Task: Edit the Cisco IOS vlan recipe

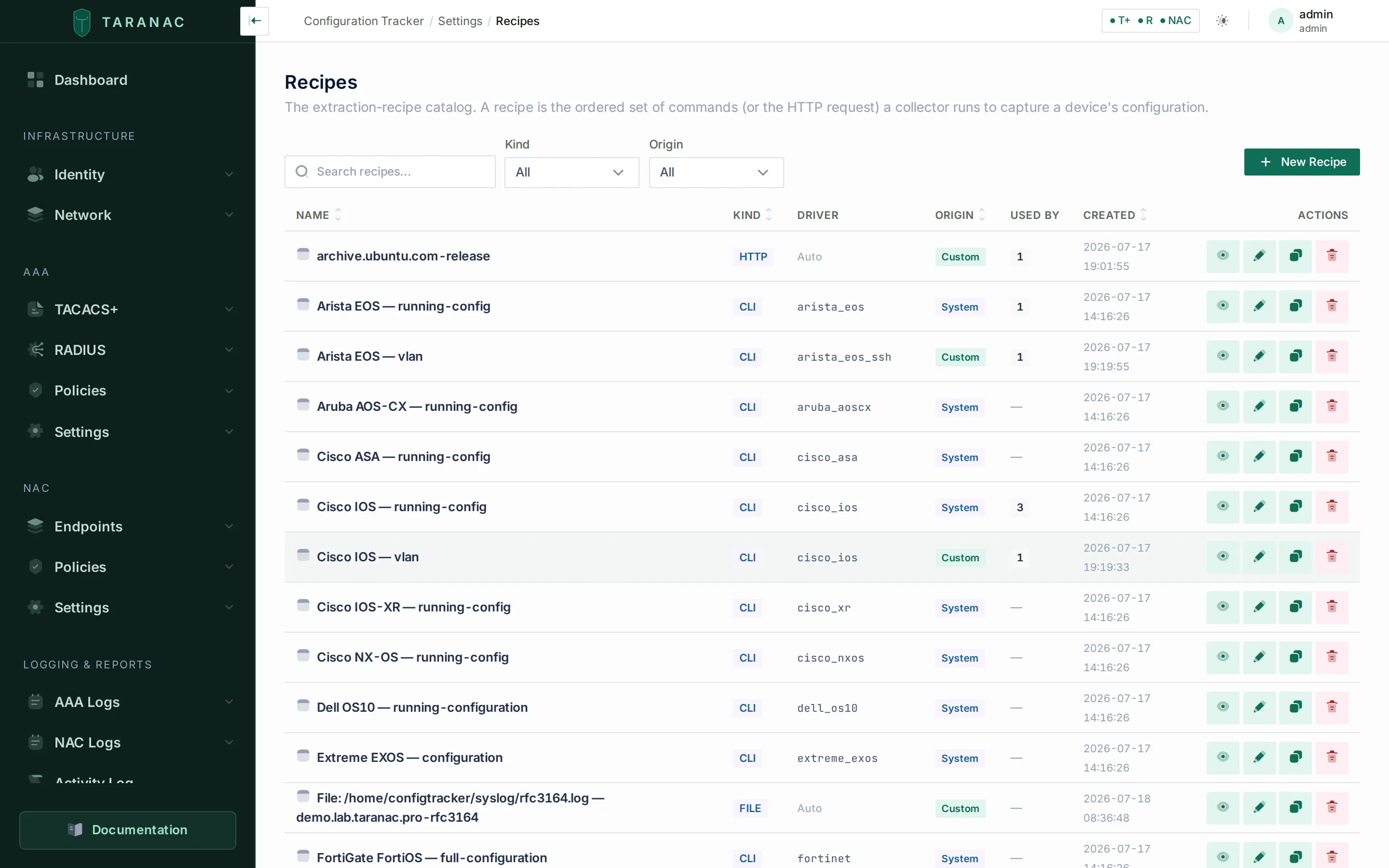Action: pos(1259,557)
